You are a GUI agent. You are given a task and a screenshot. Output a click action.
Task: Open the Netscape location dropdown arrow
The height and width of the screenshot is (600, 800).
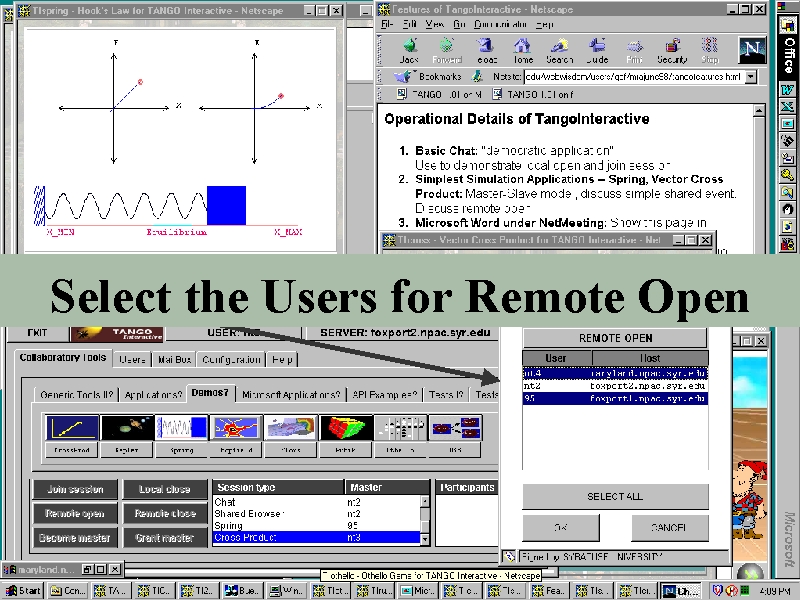(751, 77)
